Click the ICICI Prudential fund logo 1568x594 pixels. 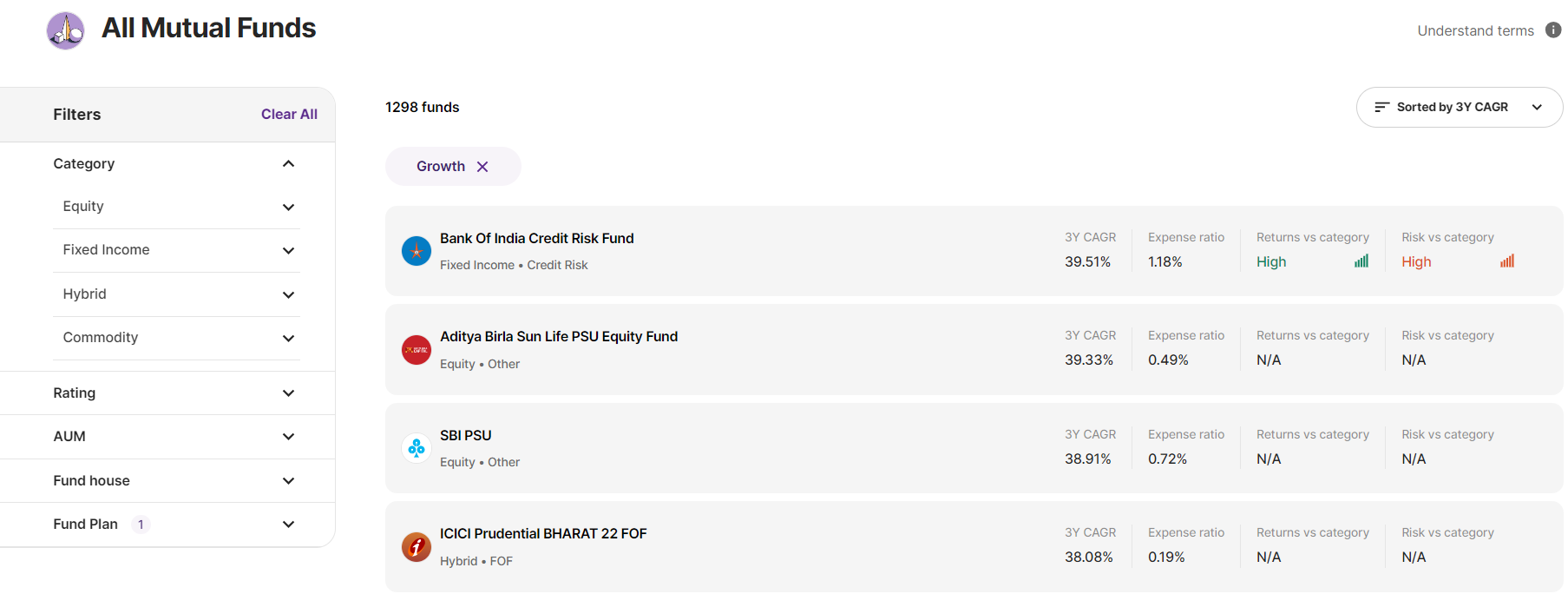point(417,547)
